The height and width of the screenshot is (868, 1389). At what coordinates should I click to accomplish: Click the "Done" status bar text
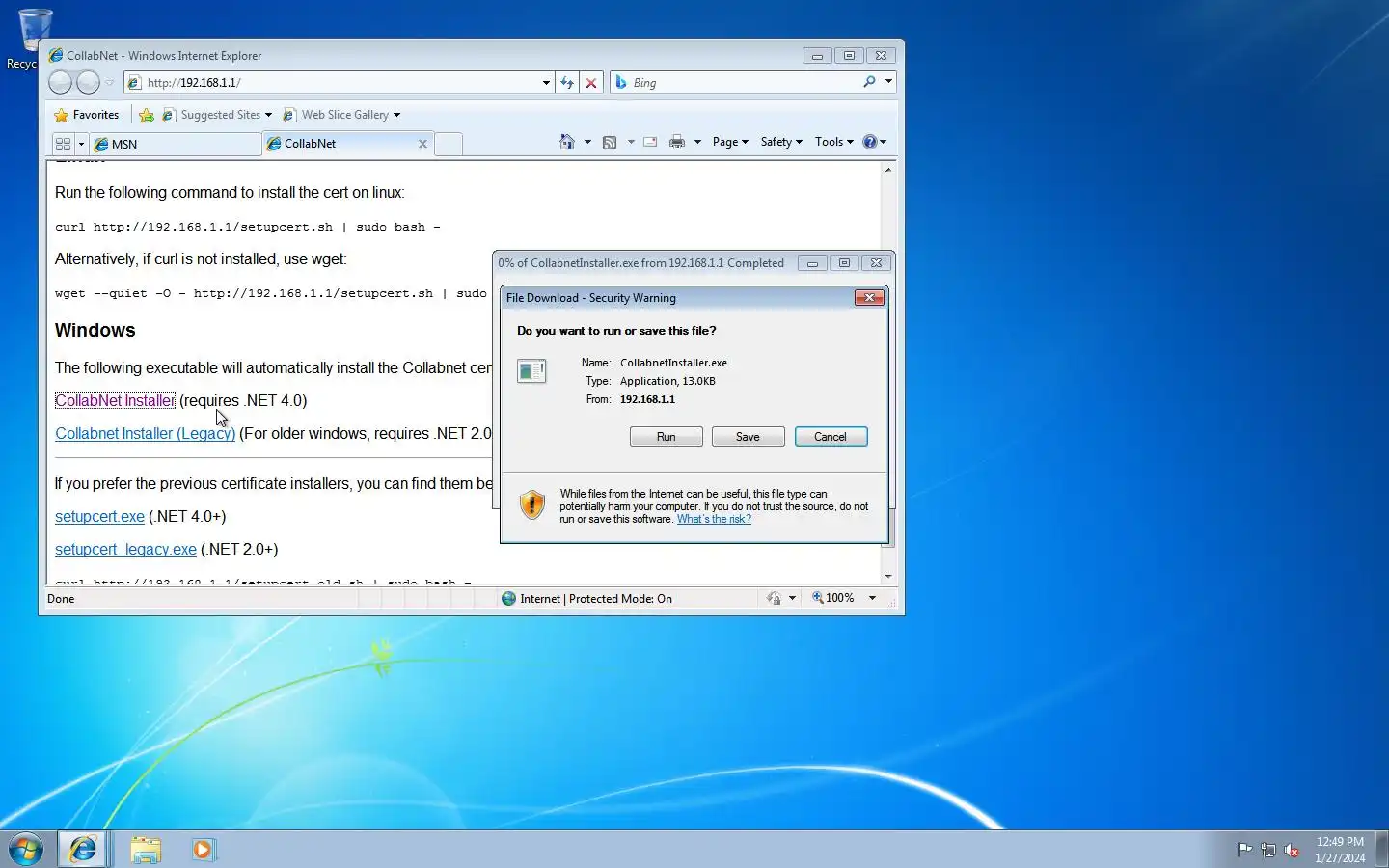(61, 599)
